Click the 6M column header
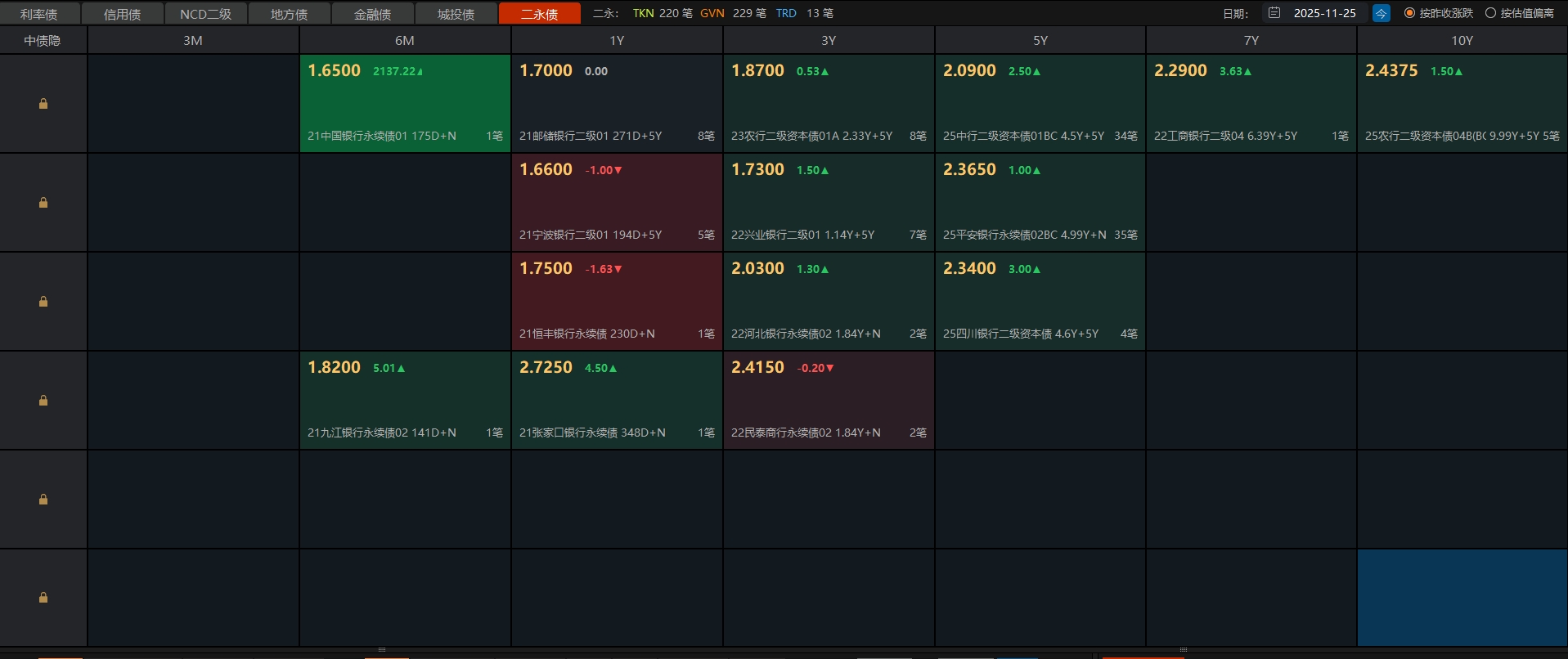Viewport: 1568px width, 659px height. (x=405, y=40)
